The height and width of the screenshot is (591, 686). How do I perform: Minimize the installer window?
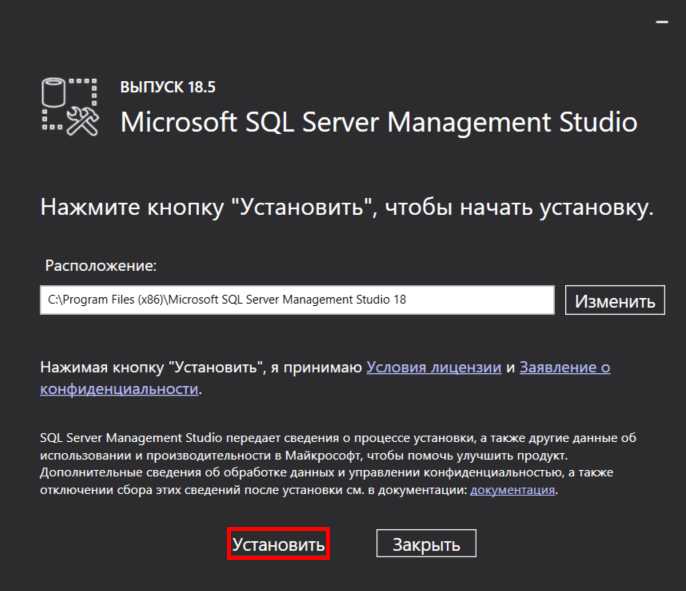pyautogui.click(x=661, y=20)
